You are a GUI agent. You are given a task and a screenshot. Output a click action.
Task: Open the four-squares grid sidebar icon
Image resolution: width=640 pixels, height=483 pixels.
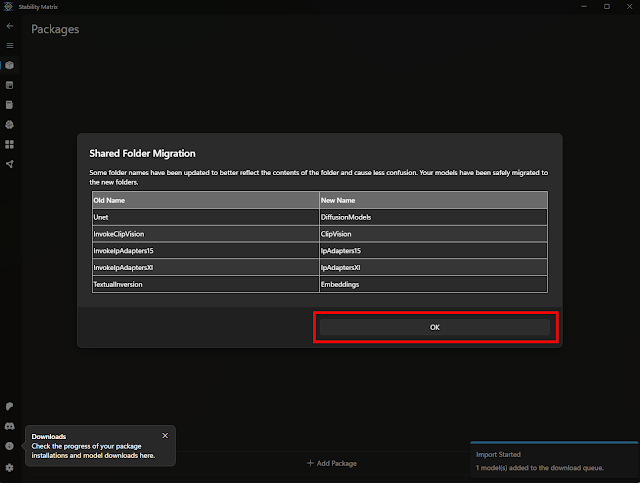click(x=10, y=145)
